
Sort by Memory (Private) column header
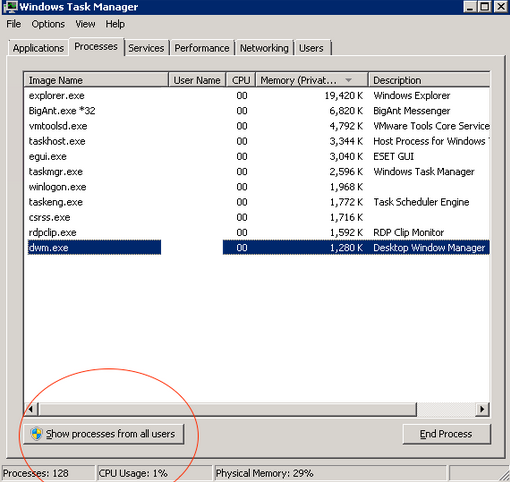pos(312,80)
